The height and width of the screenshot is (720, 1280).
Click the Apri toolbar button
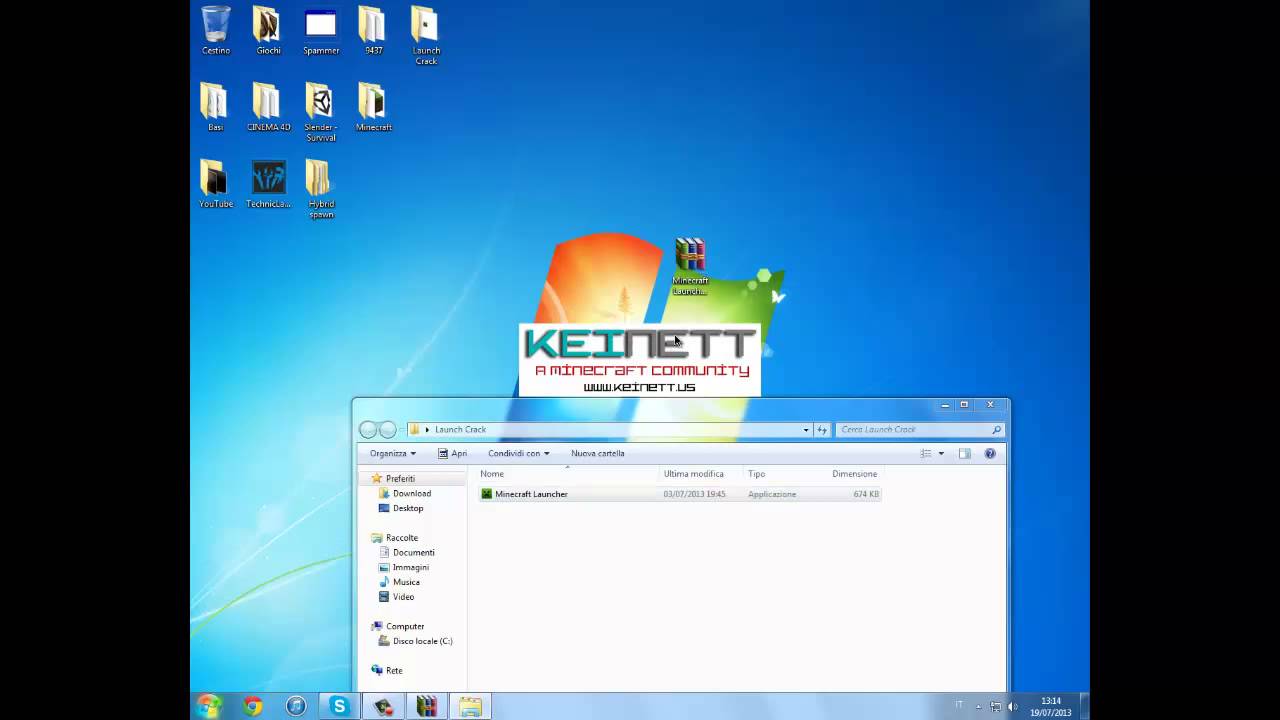click(x=452, y=453)
